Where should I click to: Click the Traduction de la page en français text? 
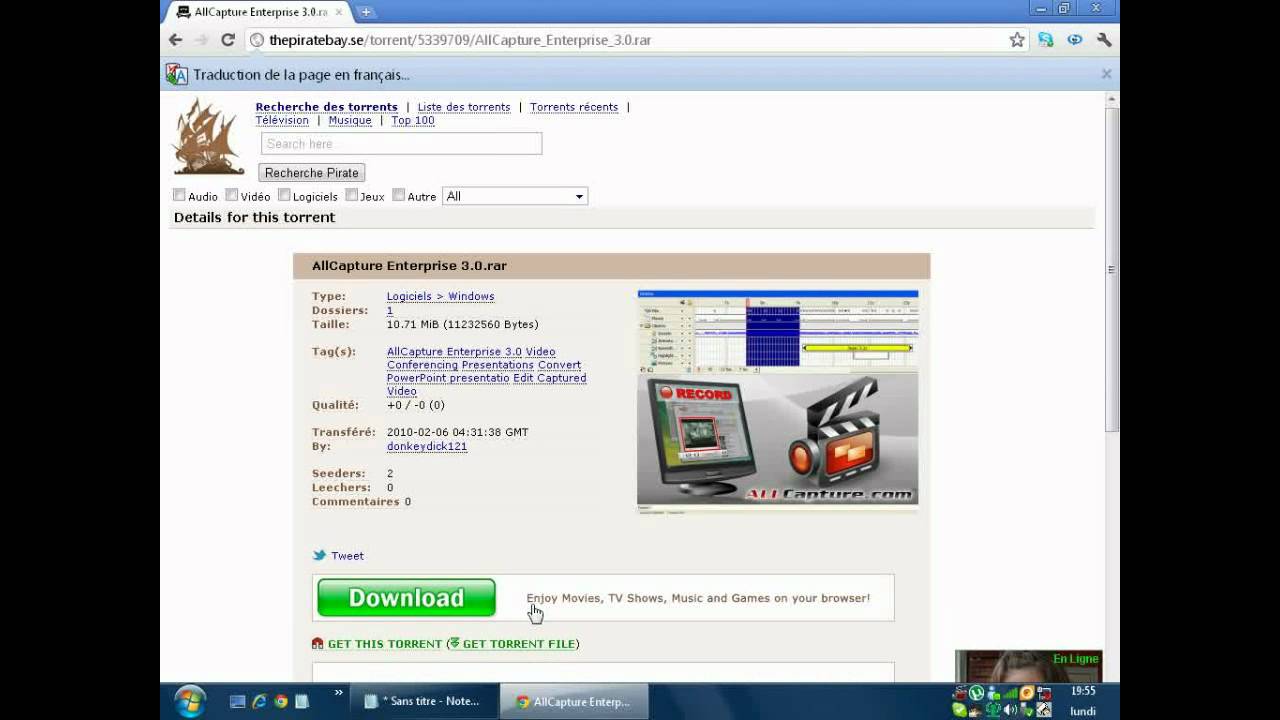301,75
